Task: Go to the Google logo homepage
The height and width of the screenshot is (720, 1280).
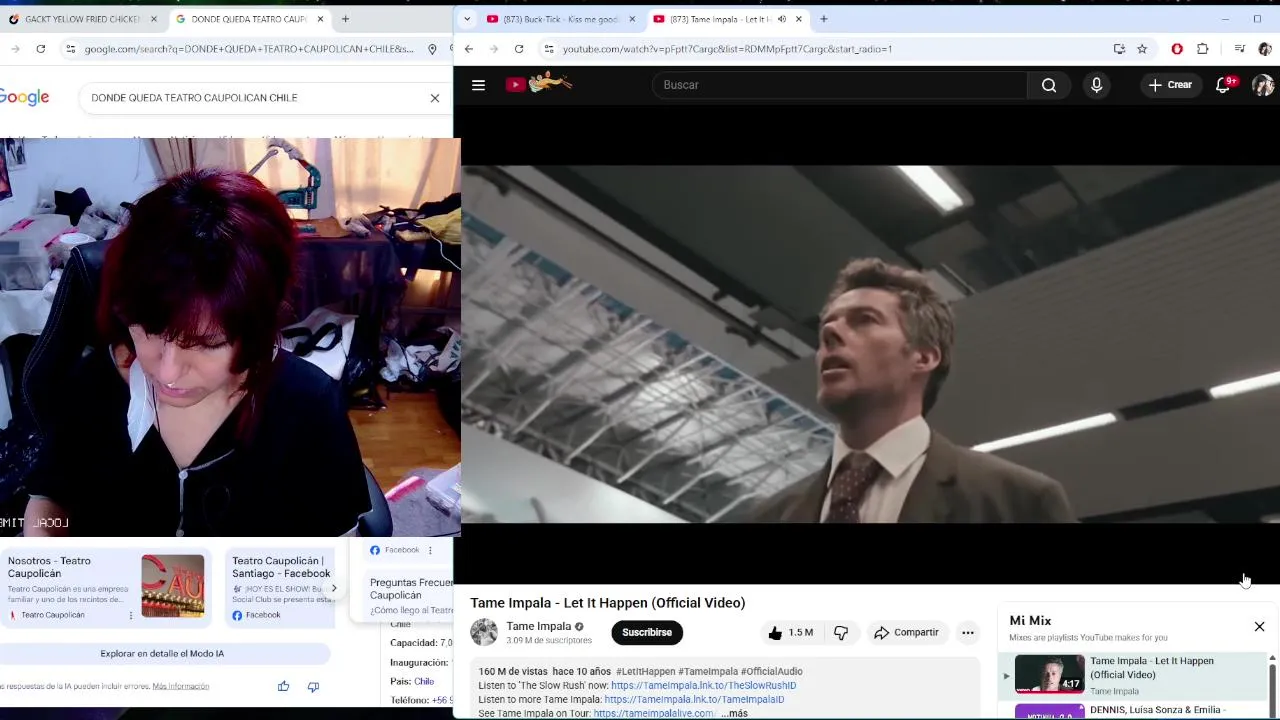Action: (24, 97)
